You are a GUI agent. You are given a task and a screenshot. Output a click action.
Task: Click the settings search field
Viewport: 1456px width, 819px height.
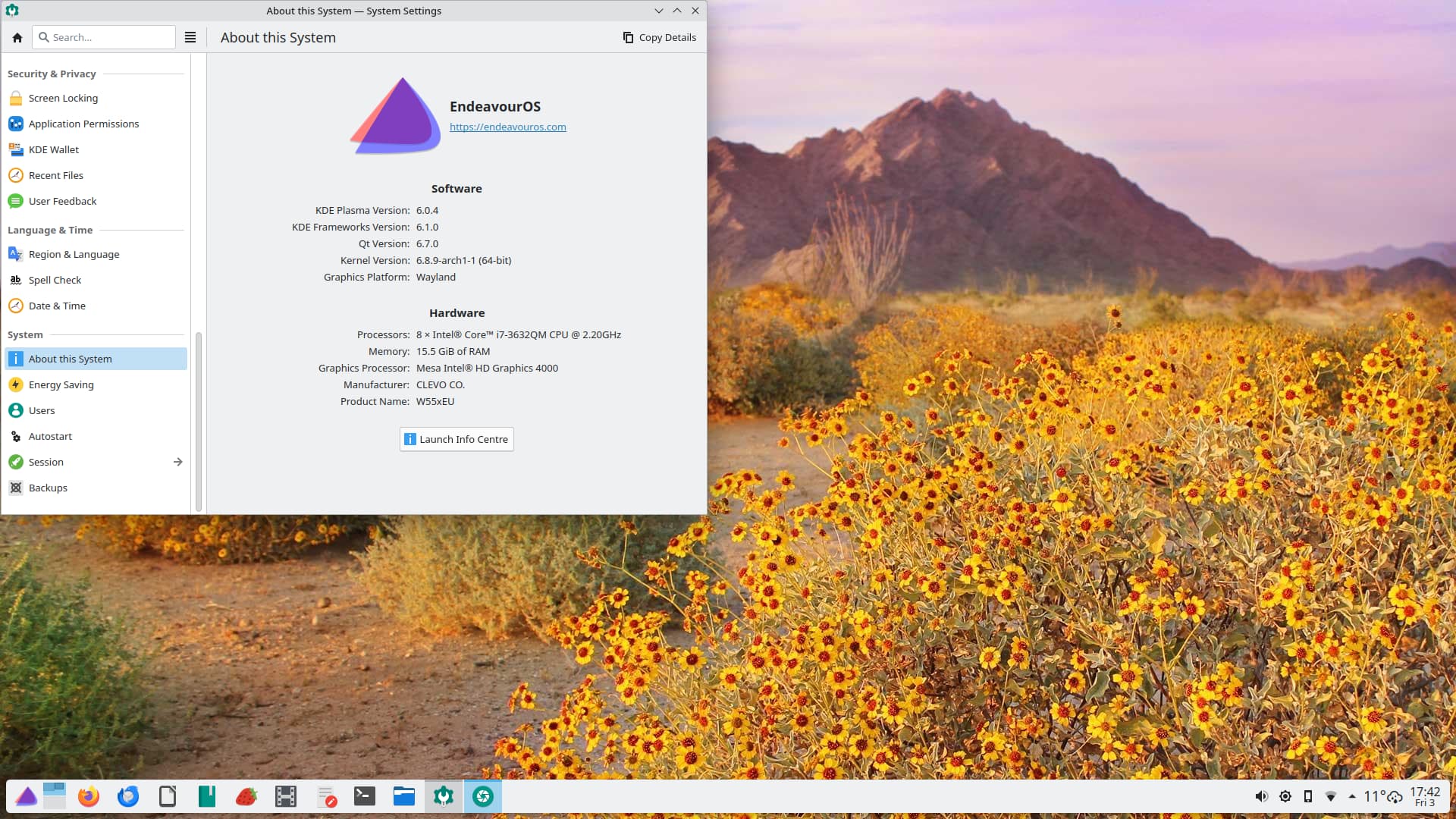106,37
